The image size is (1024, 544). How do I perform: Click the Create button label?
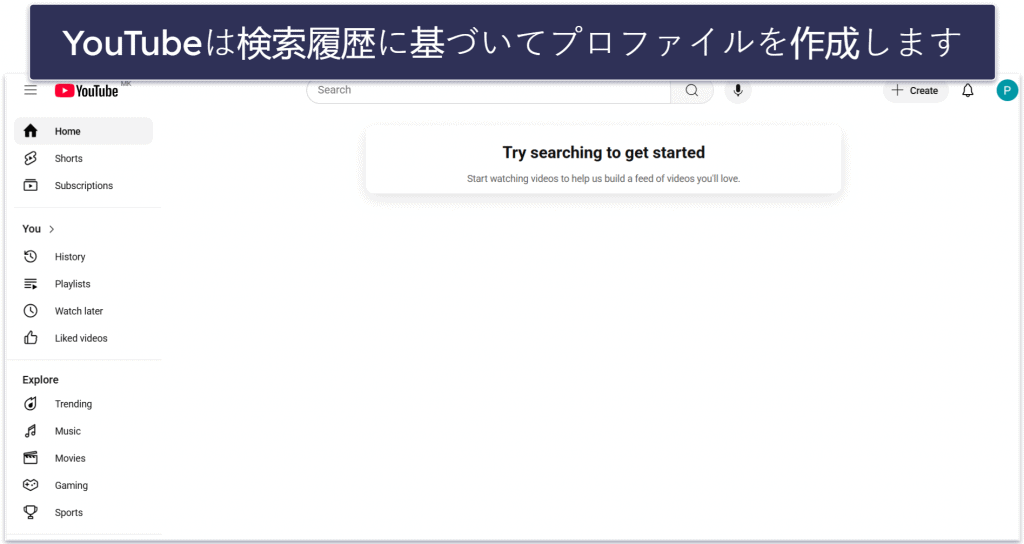[923, 91]
